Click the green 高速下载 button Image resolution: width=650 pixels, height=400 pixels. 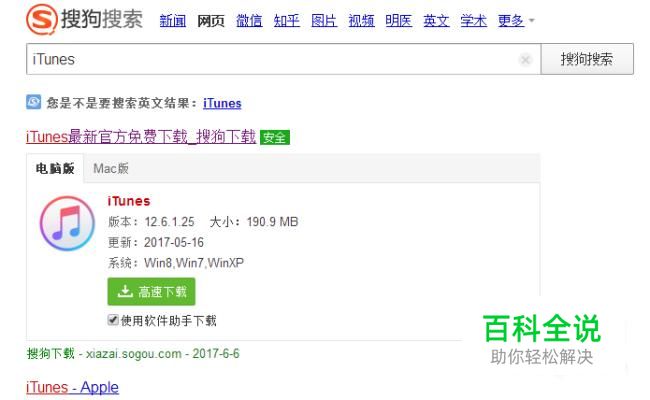click(151, 291)
